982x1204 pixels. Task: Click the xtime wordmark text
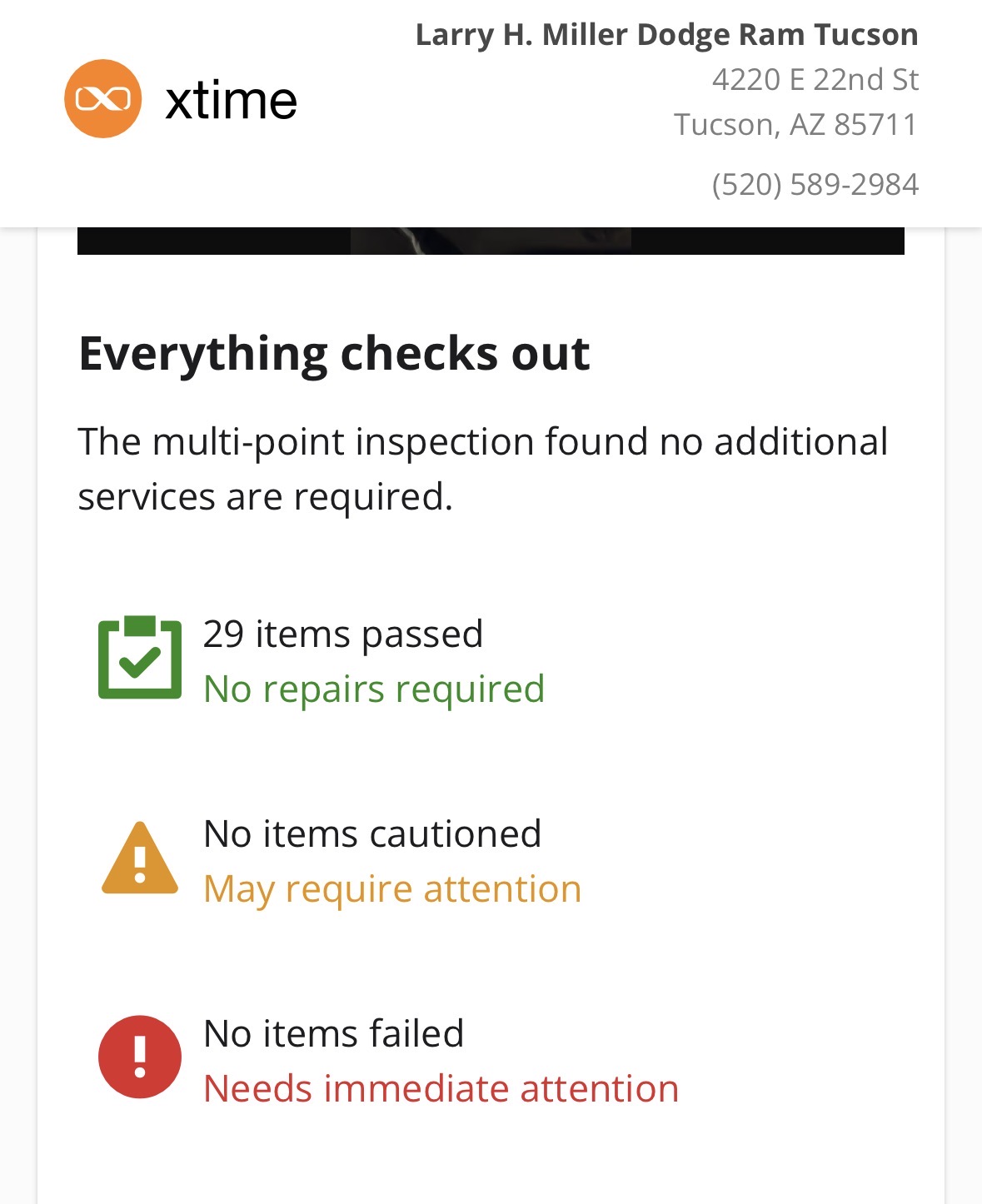pyautogui.click(x=231, y=101)
